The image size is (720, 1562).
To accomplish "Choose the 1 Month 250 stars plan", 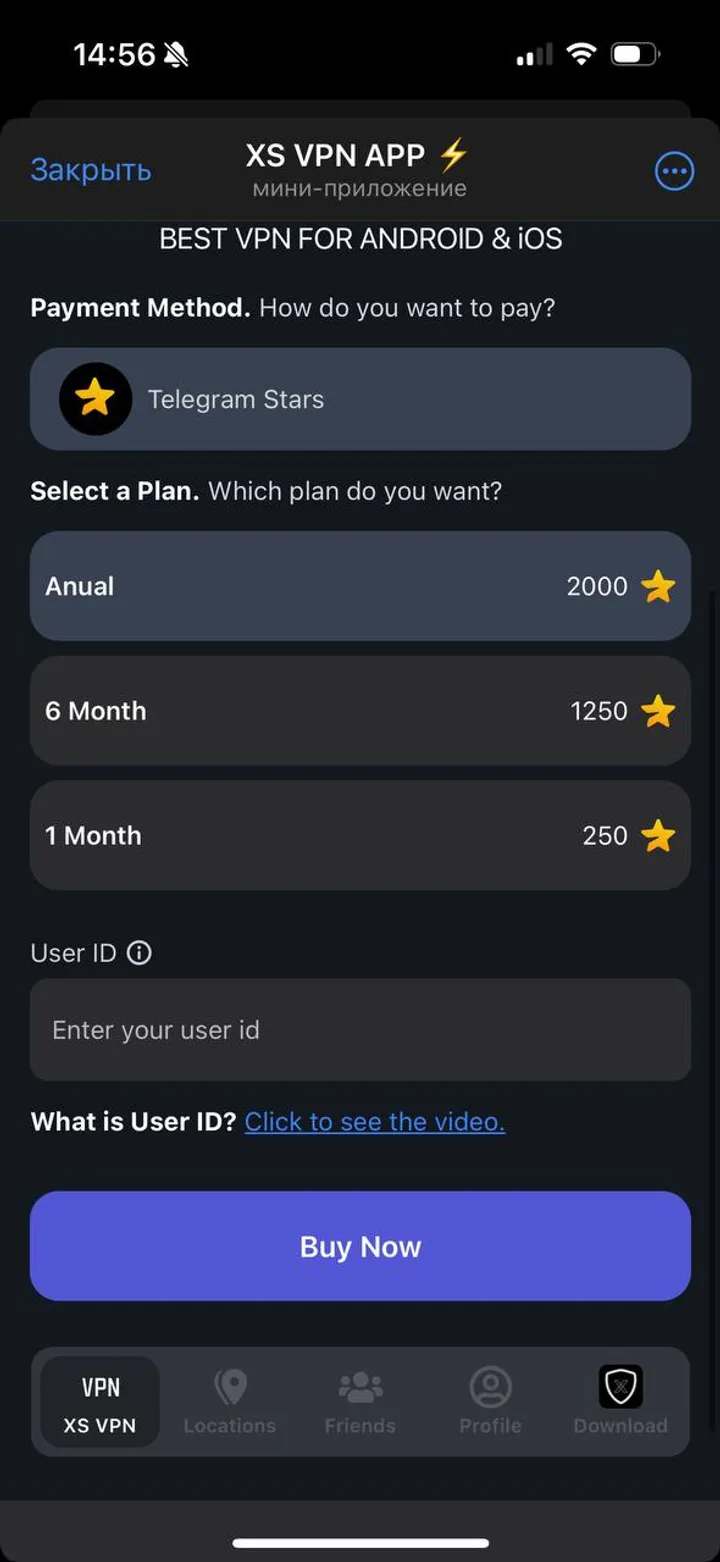I will tap(360, 836).
